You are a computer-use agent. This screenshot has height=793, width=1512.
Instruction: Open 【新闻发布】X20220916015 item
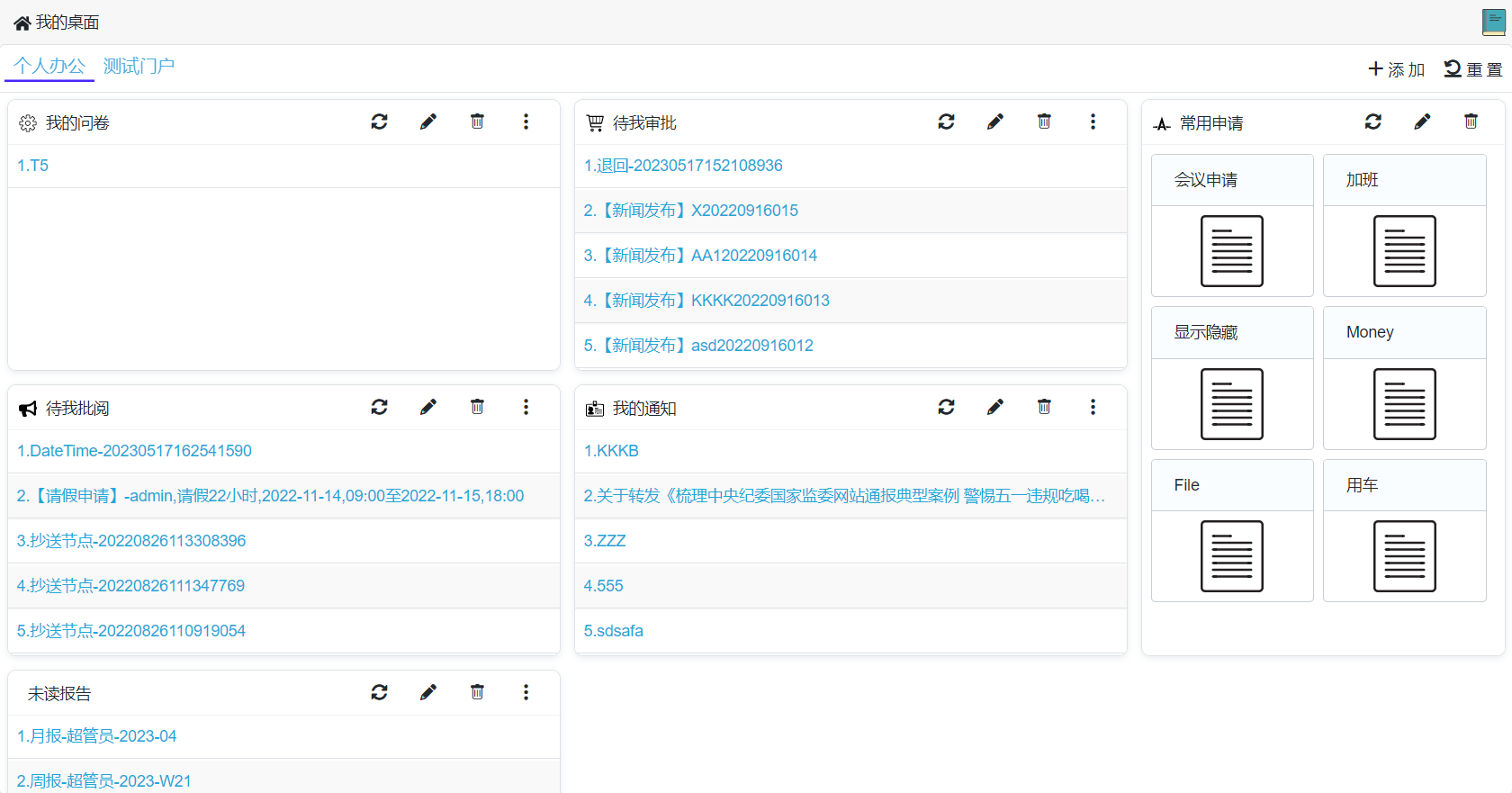[691, 211]
